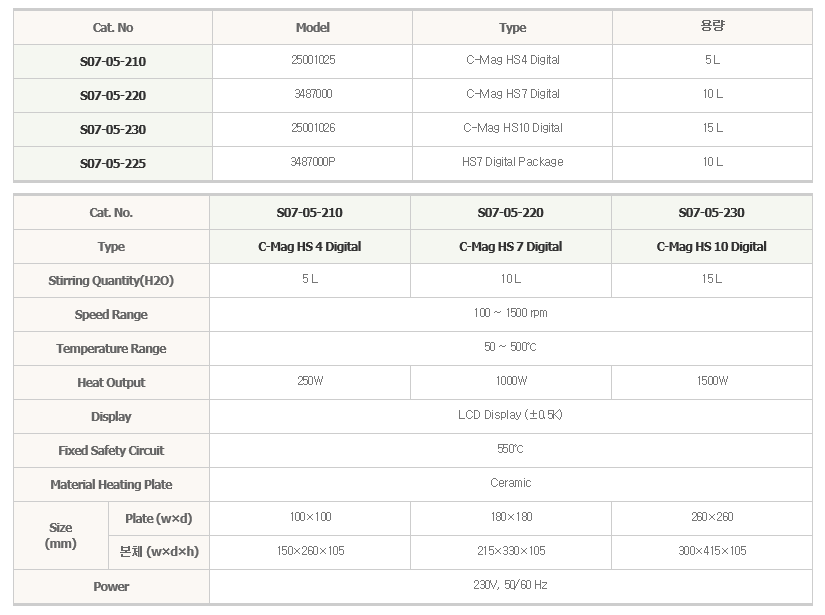
Task: Select the Stirring Quantity(H2O) row label
Action: [110, 281]
